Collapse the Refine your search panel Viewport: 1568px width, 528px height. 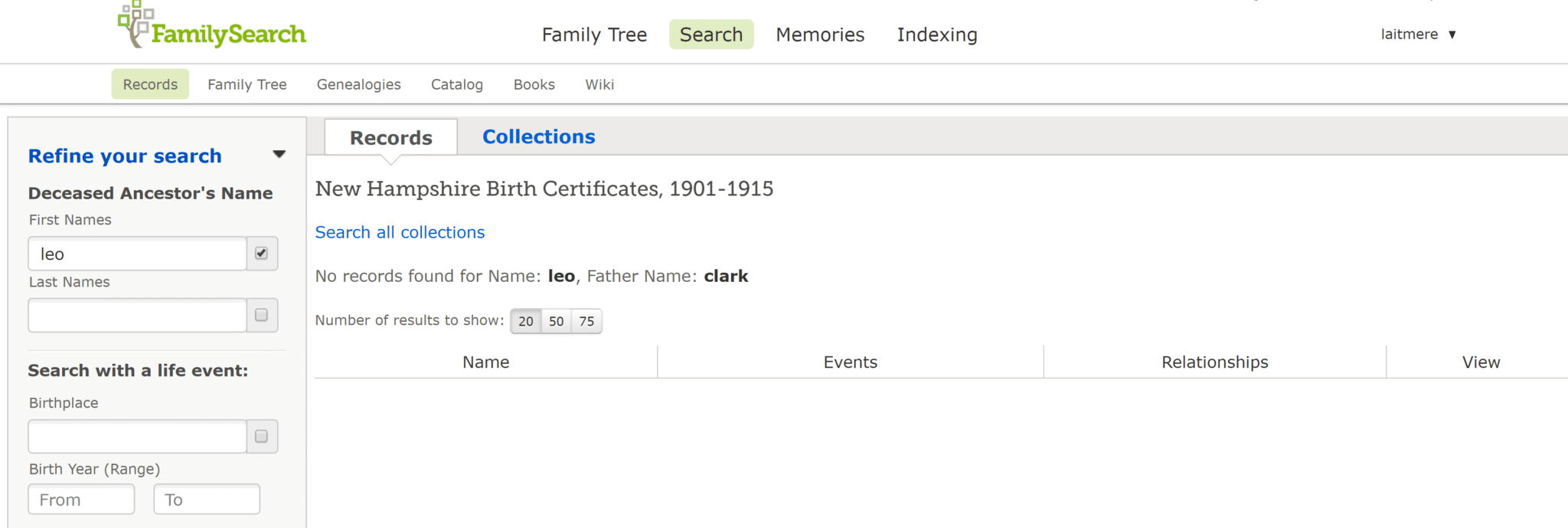[279, 155]
